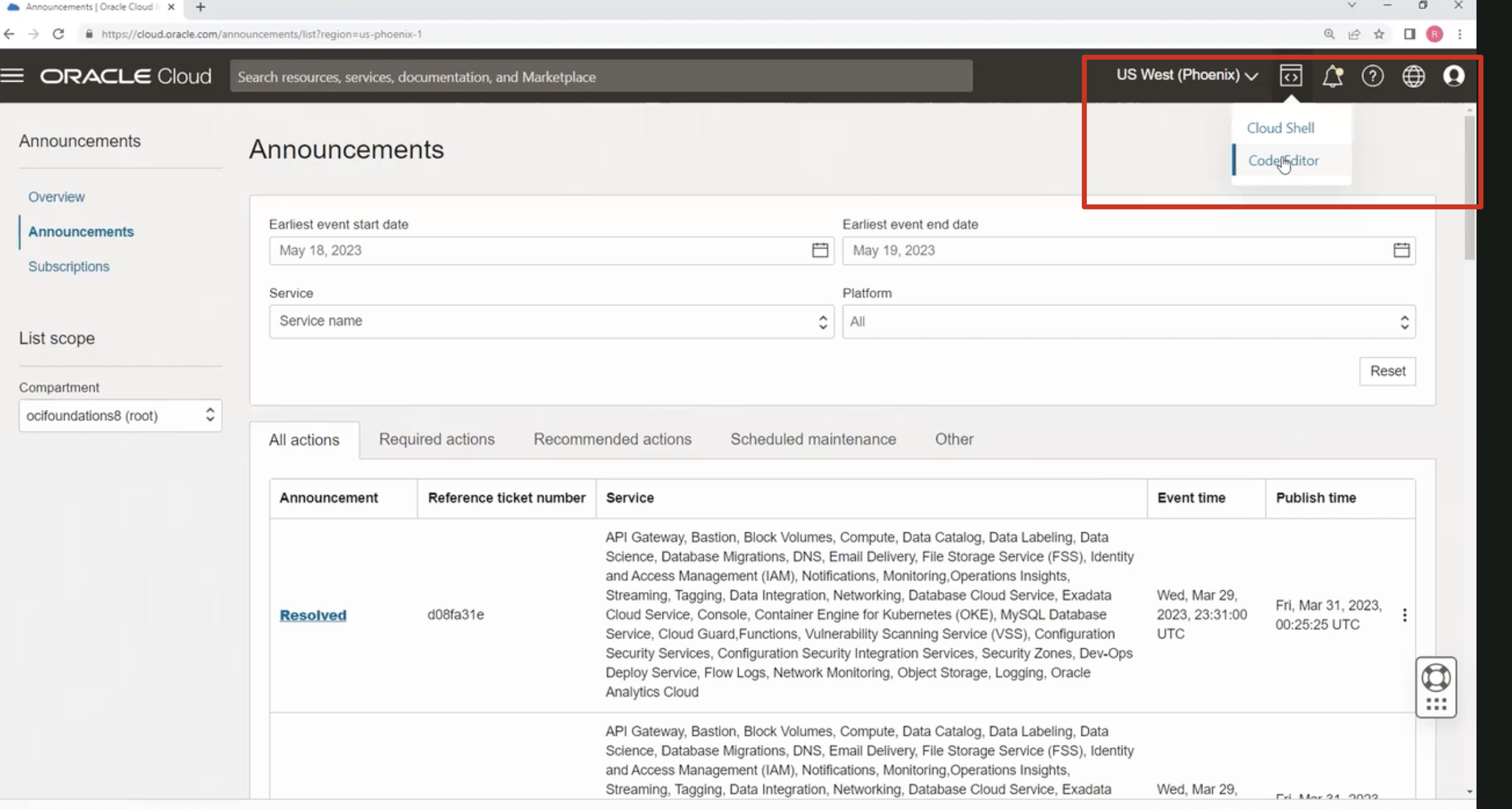Image resolution: width=1512 pixels, height=809 pixels.
Task: Expand the Platform dropdown showing All
Action: (1128, 322)
